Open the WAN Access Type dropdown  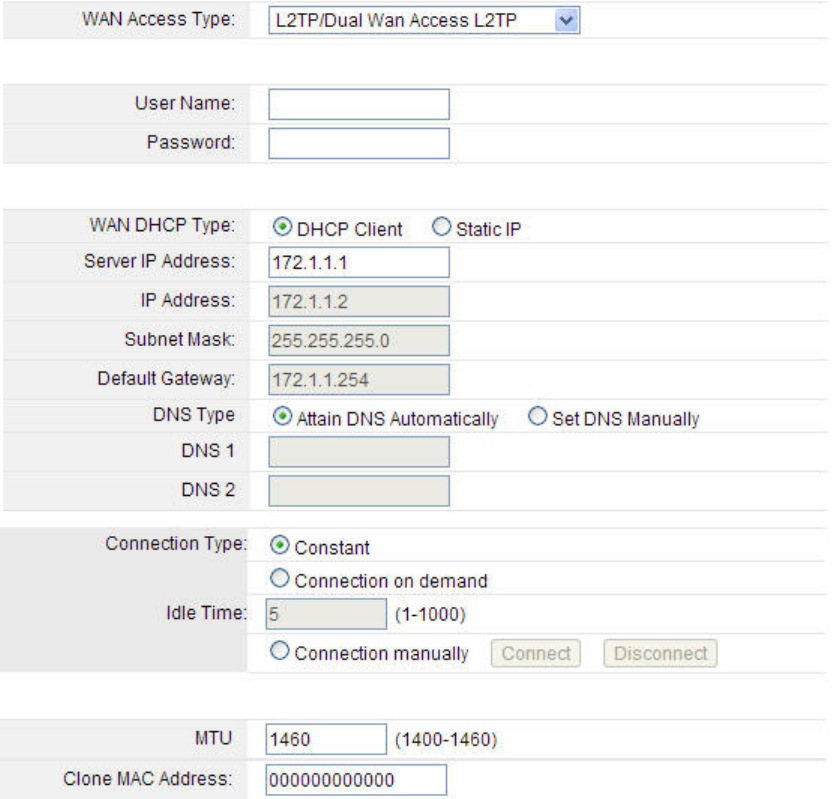[424, 20]
